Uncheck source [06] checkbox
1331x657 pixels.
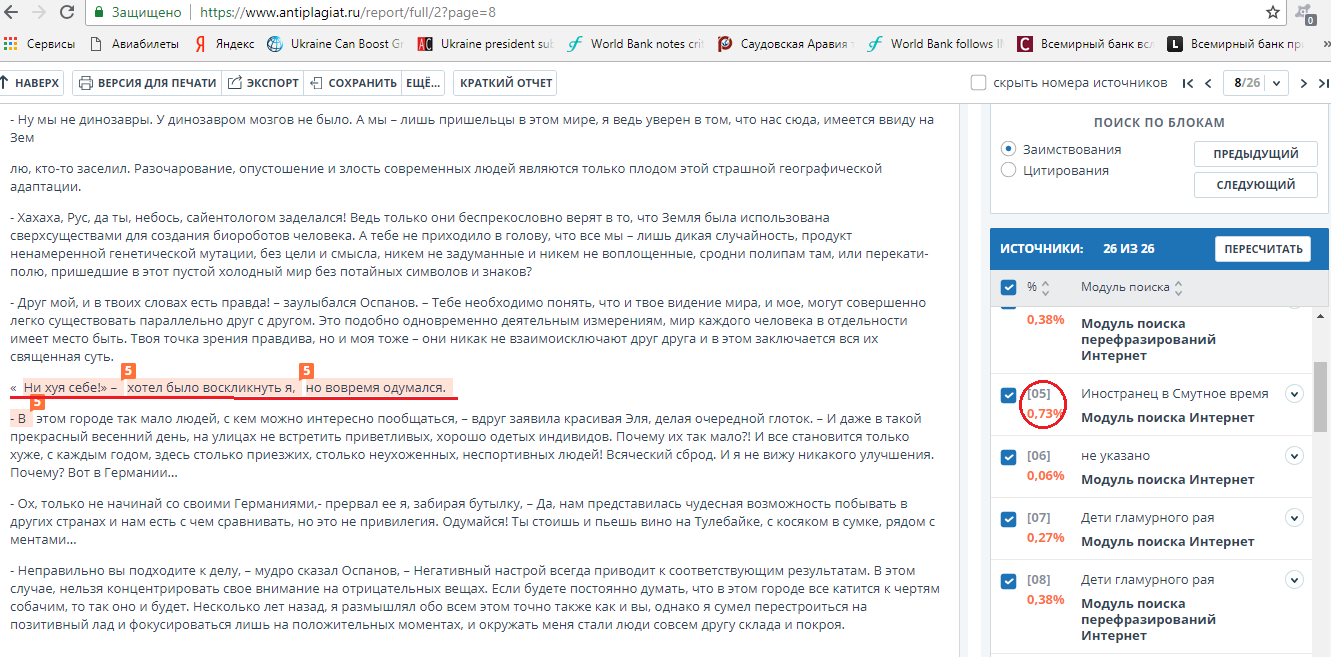[x=1009, y=457]
